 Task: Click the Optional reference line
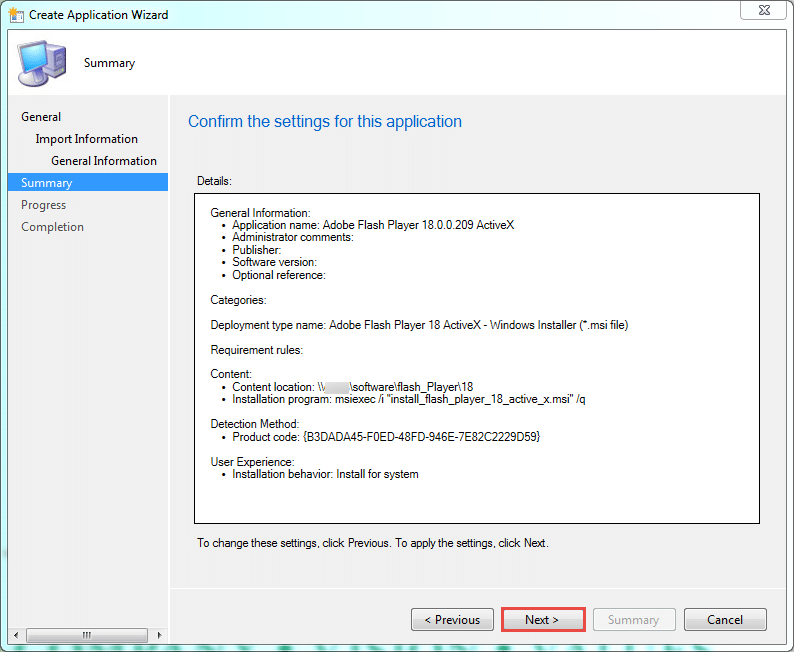pyautogui.click(x=279, y=275)
